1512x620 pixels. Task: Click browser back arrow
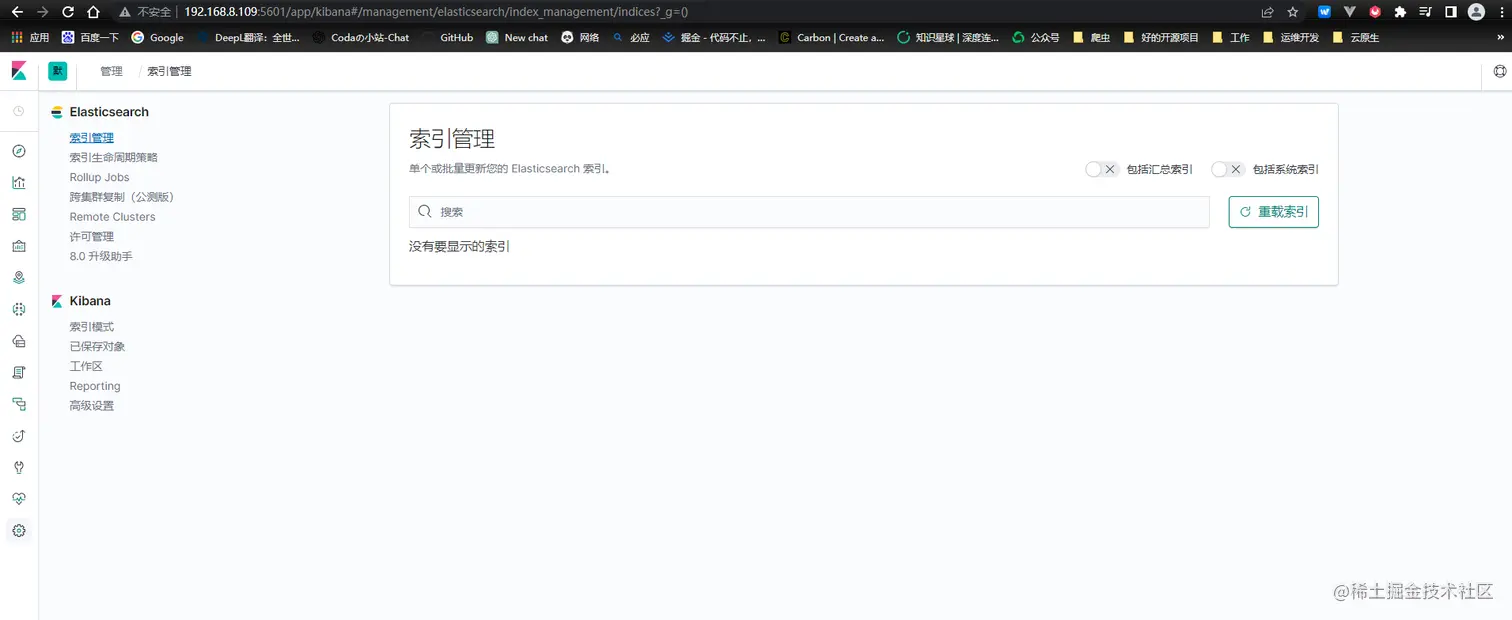pos(16,12)
